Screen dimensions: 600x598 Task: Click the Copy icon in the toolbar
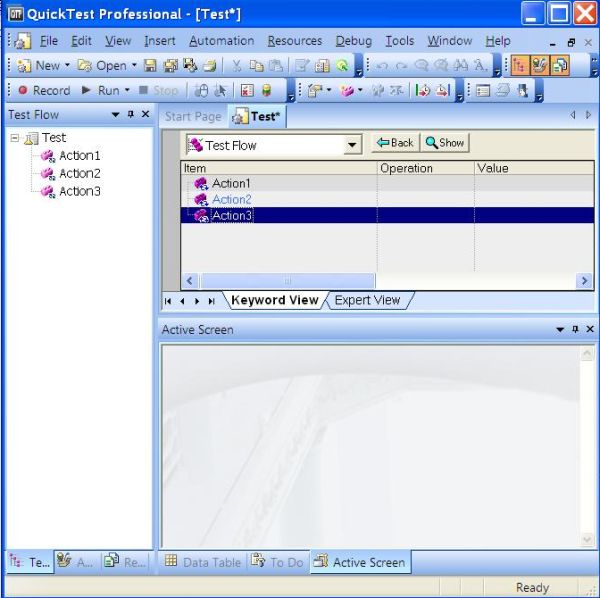tap(256, 66)
